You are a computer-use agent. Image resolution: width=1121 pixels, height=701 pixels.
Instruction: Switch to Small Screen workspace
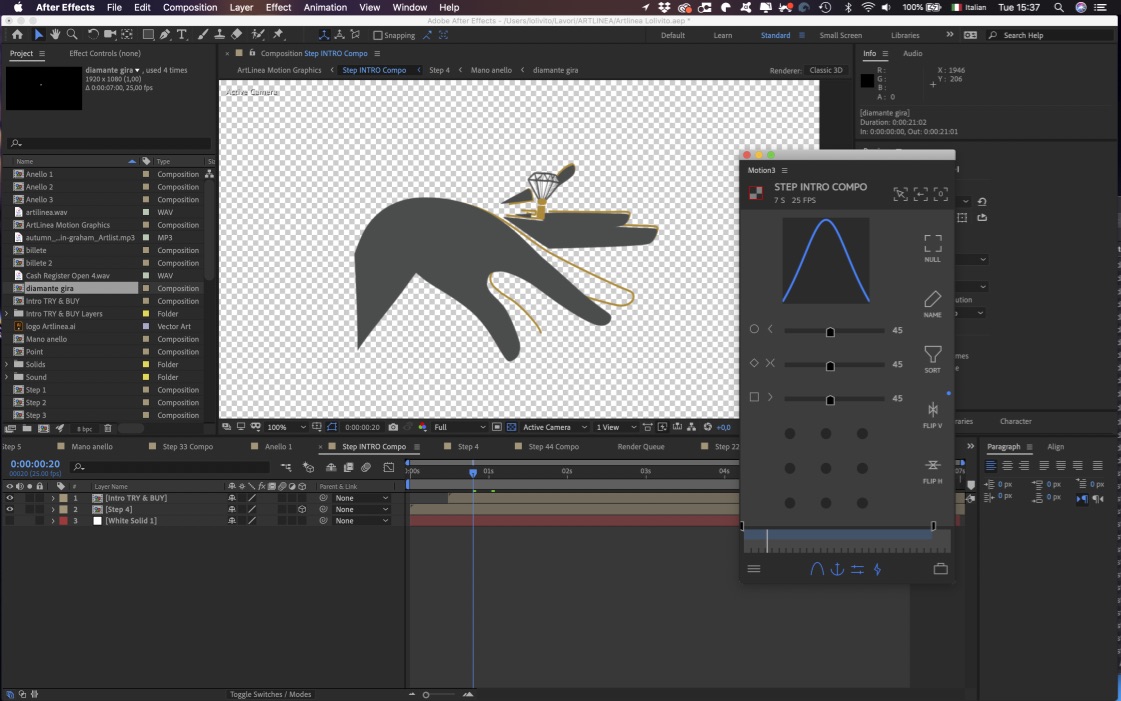coord(840,35)
